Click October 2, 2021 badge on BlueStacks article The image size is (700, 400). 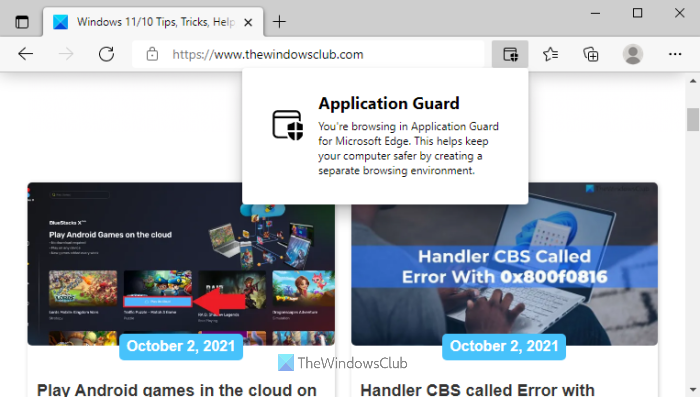[181, 346]
